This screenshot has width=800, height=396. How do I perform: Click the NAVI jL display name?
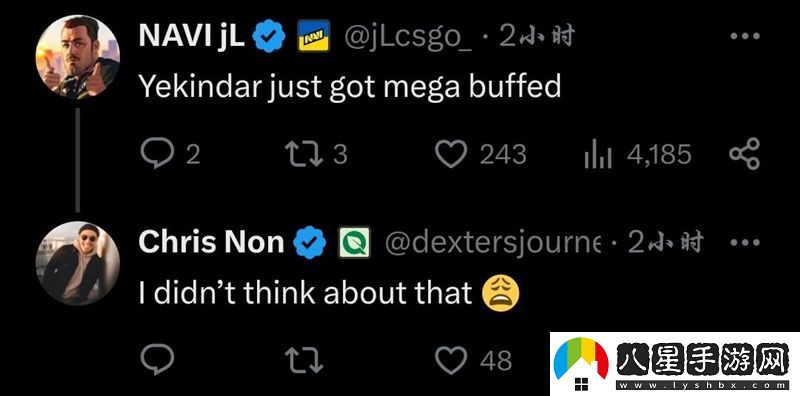[191, 36]
